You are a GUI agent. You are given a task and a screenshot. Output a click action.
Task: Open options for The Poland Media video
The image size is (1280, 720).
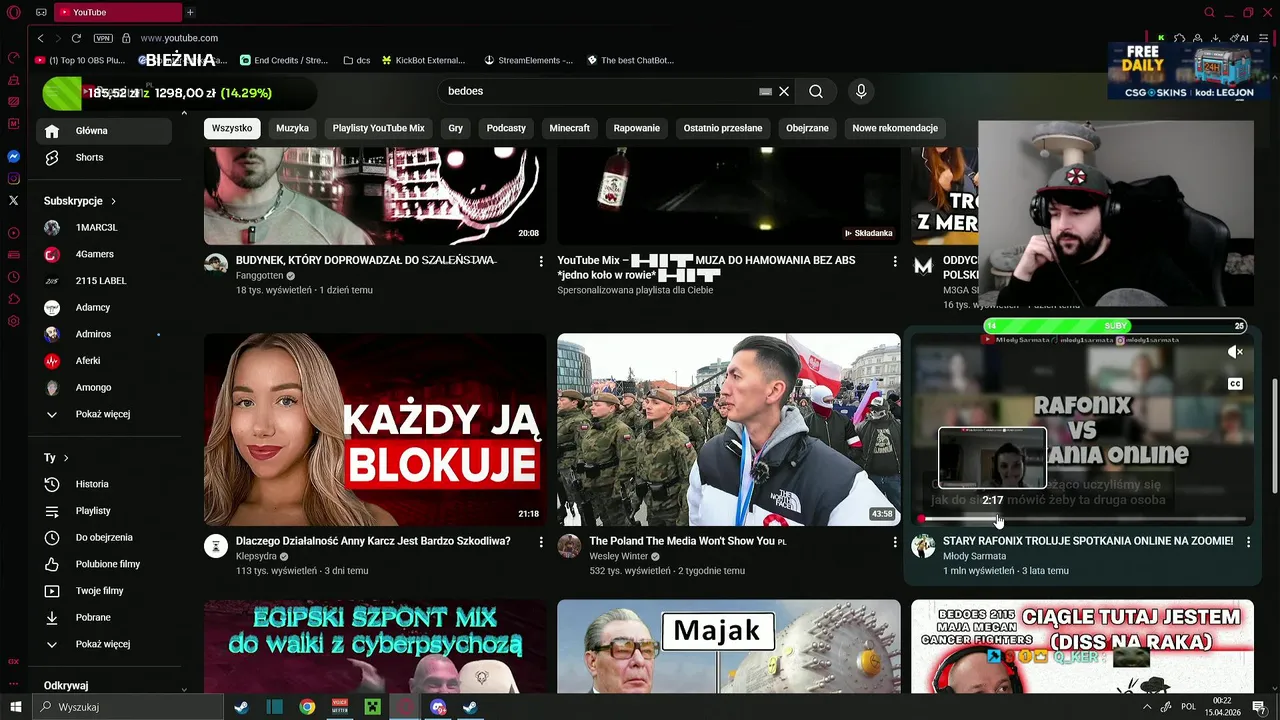pyautogui.click(x=895, y=542)
